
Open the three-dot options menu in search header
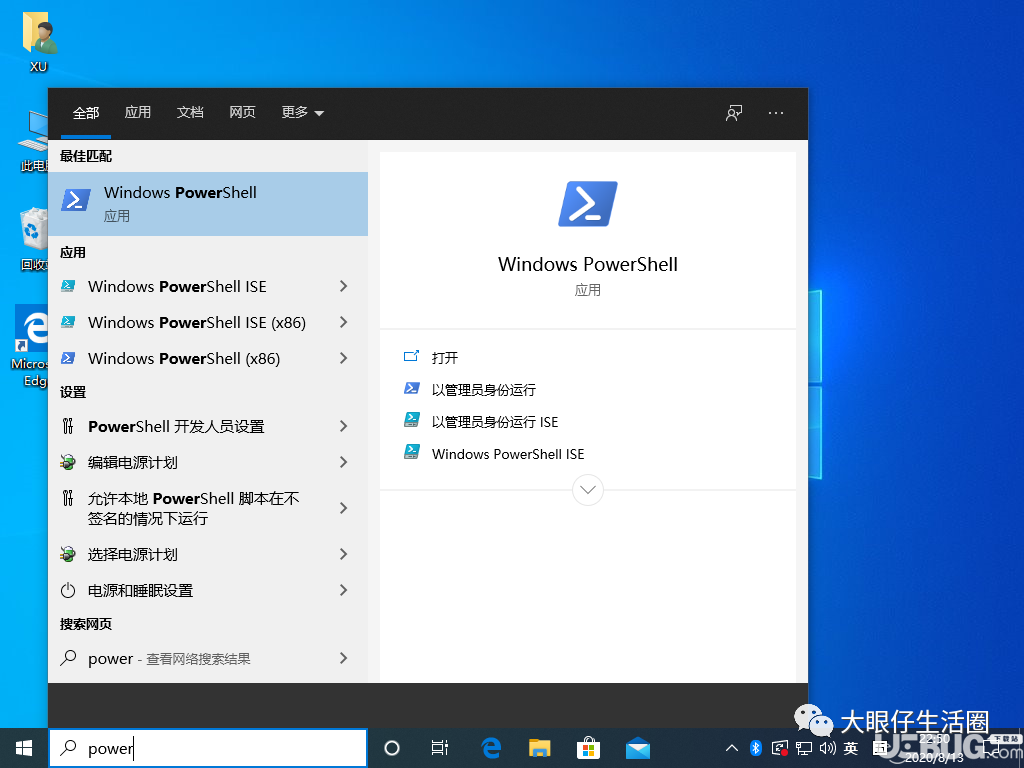[x=776, y=113]
